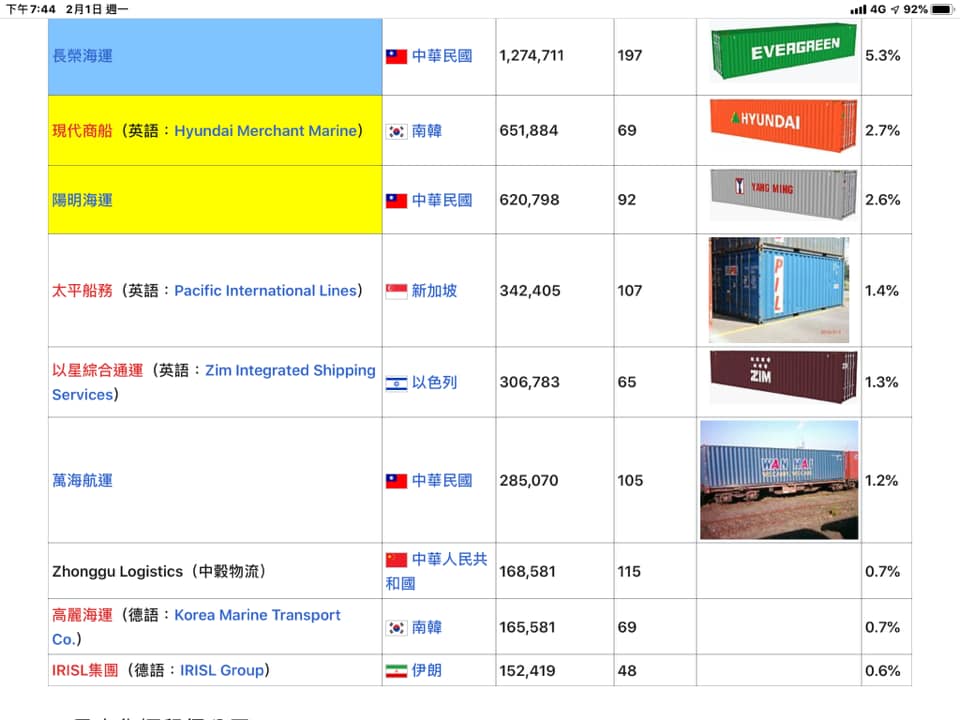Select the 1,274,711 capacity value

click(531, 56)
